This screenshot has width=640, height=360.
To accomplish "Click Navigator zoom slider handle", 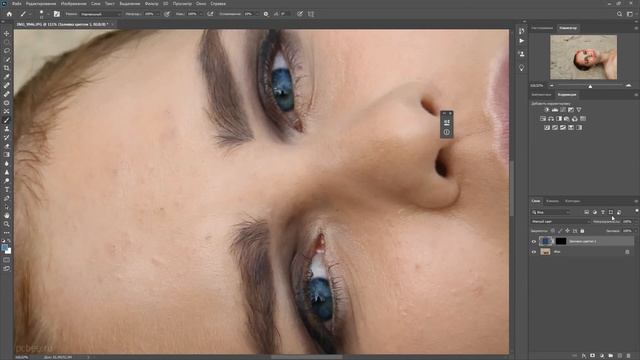I will click(x=590, y=86).
